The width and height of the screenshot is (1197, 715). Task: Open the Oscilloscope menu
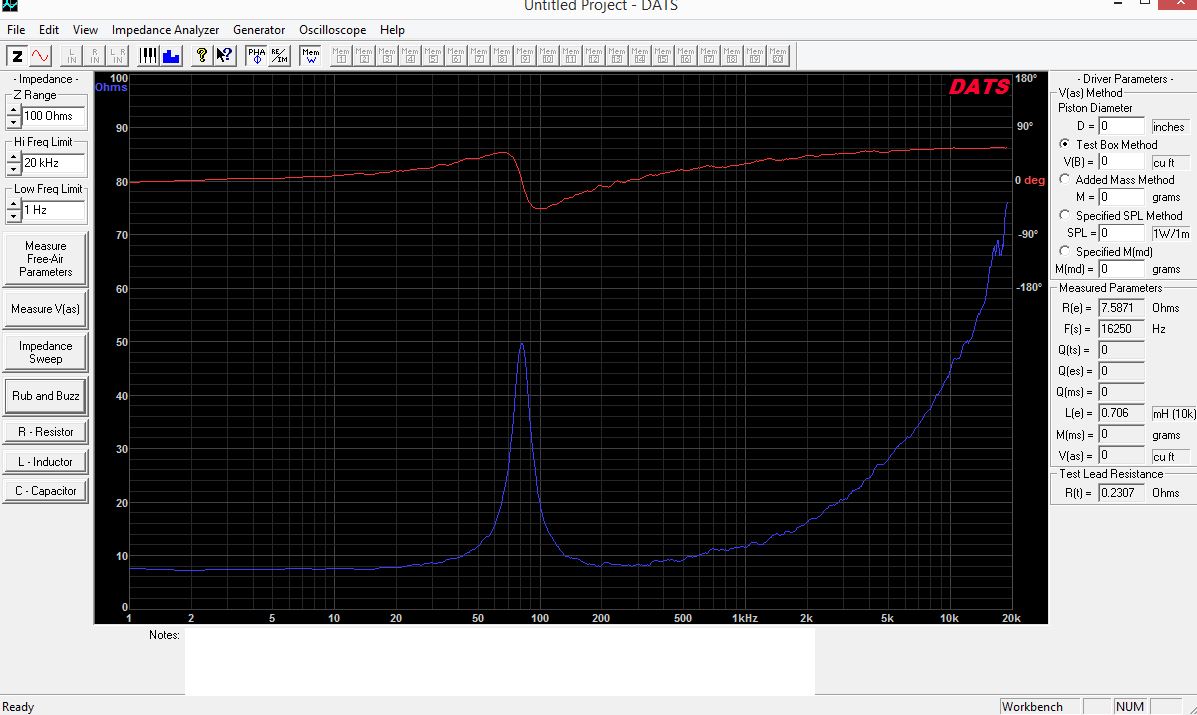pos(332,30)
